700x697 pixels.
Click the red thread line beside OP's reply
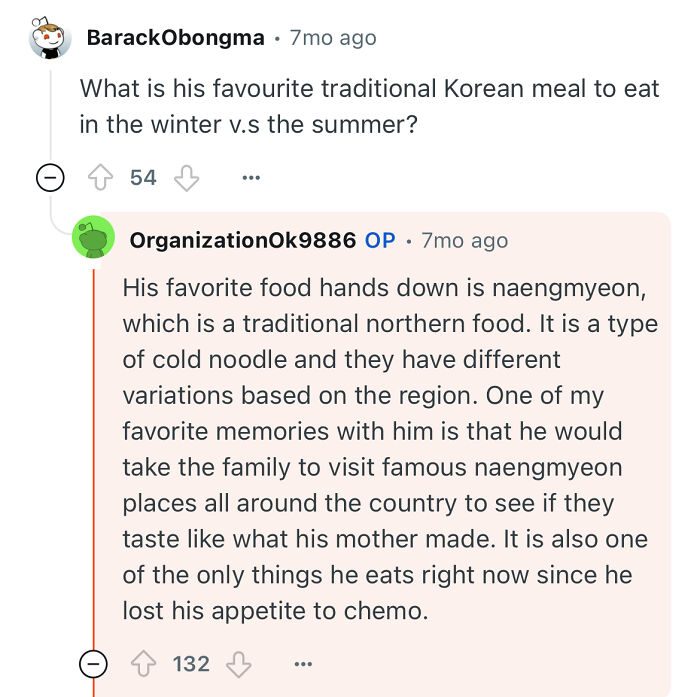pos(93,450)
